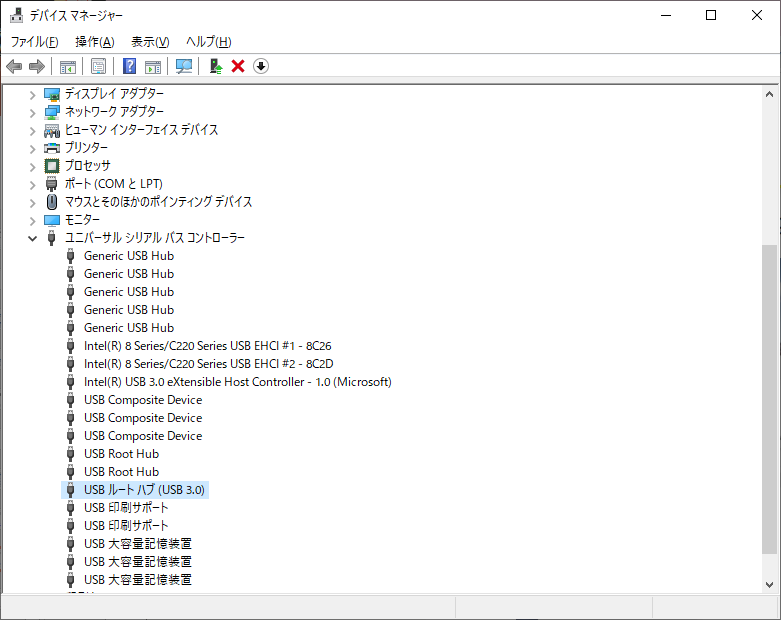Click Scan for hardware changes icon
The width and height of the screenshot is (781, 620).
pyautogui.click(x=184, y=66)
